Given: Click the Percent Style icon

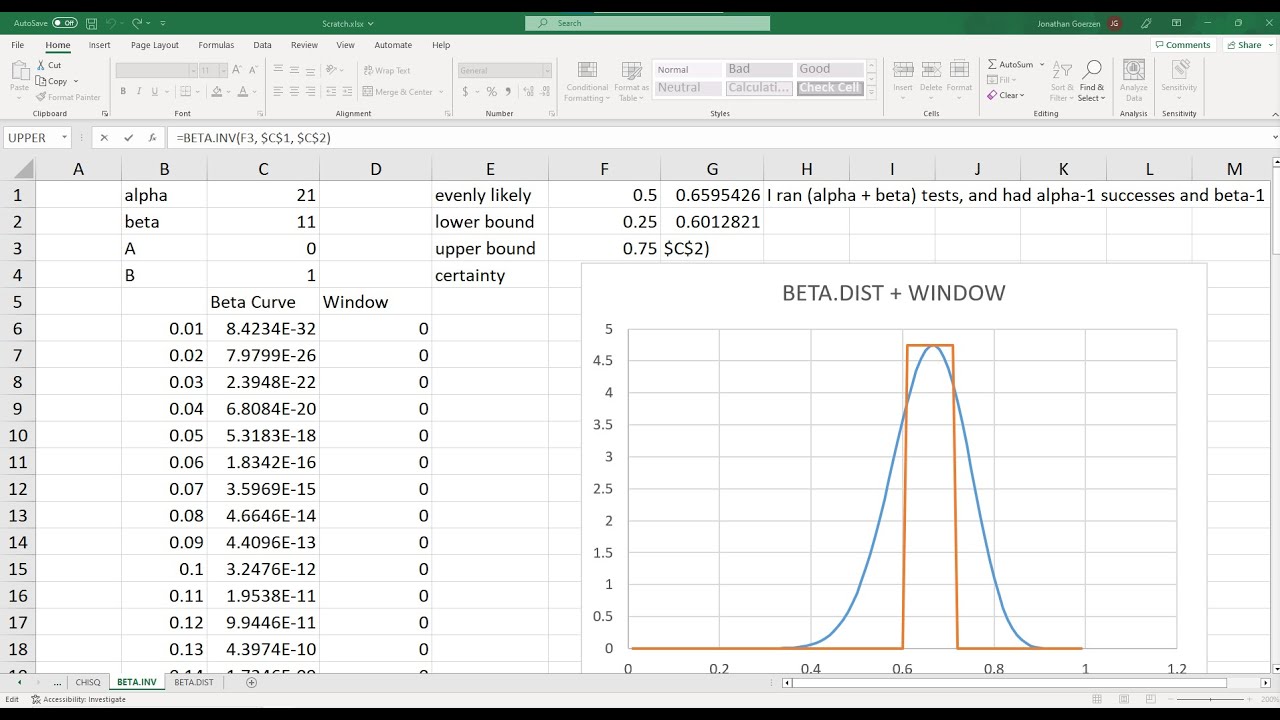Looking at the screenshot, I should 491,91.
